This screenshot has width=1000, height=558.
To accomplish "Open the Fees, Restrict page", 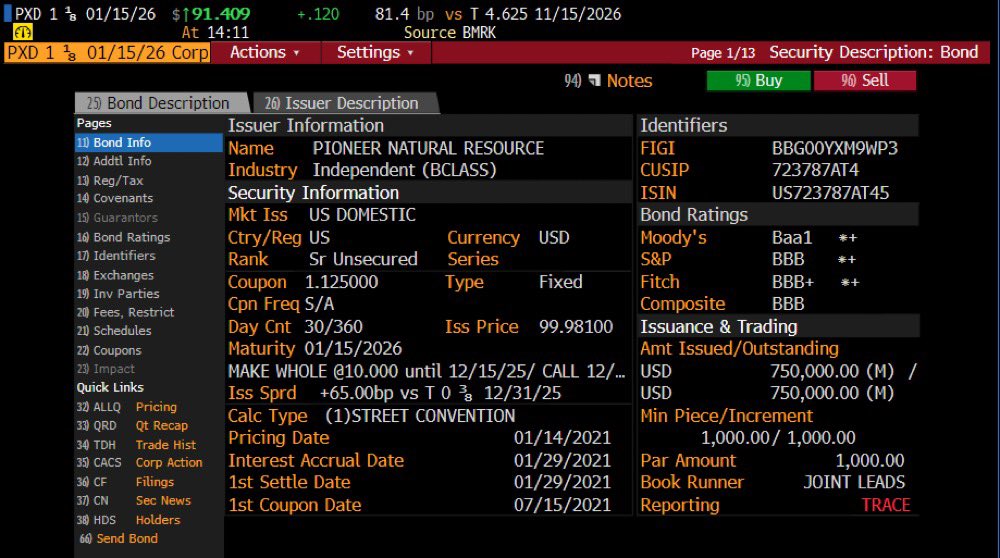I will click(x=125, y=312).
